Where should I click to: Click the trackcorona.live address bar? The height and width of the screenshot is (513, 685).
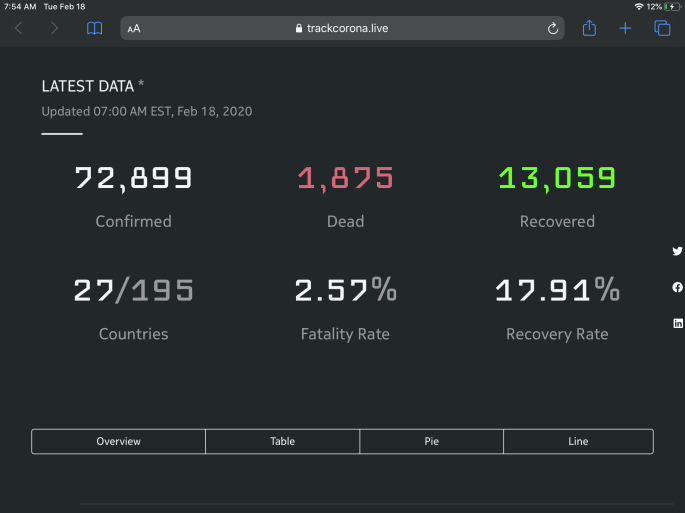point(342,29)
